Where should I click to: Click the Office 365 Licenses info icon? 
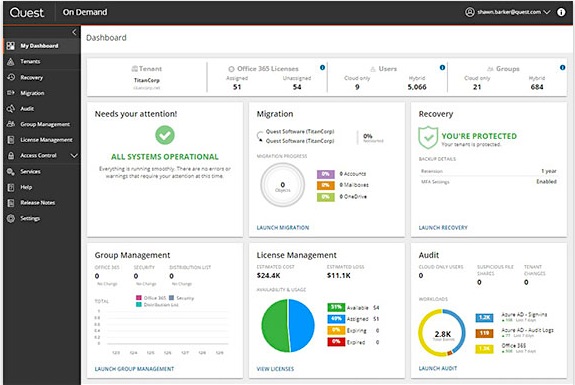pyautogui.click(x=322, y=67)
